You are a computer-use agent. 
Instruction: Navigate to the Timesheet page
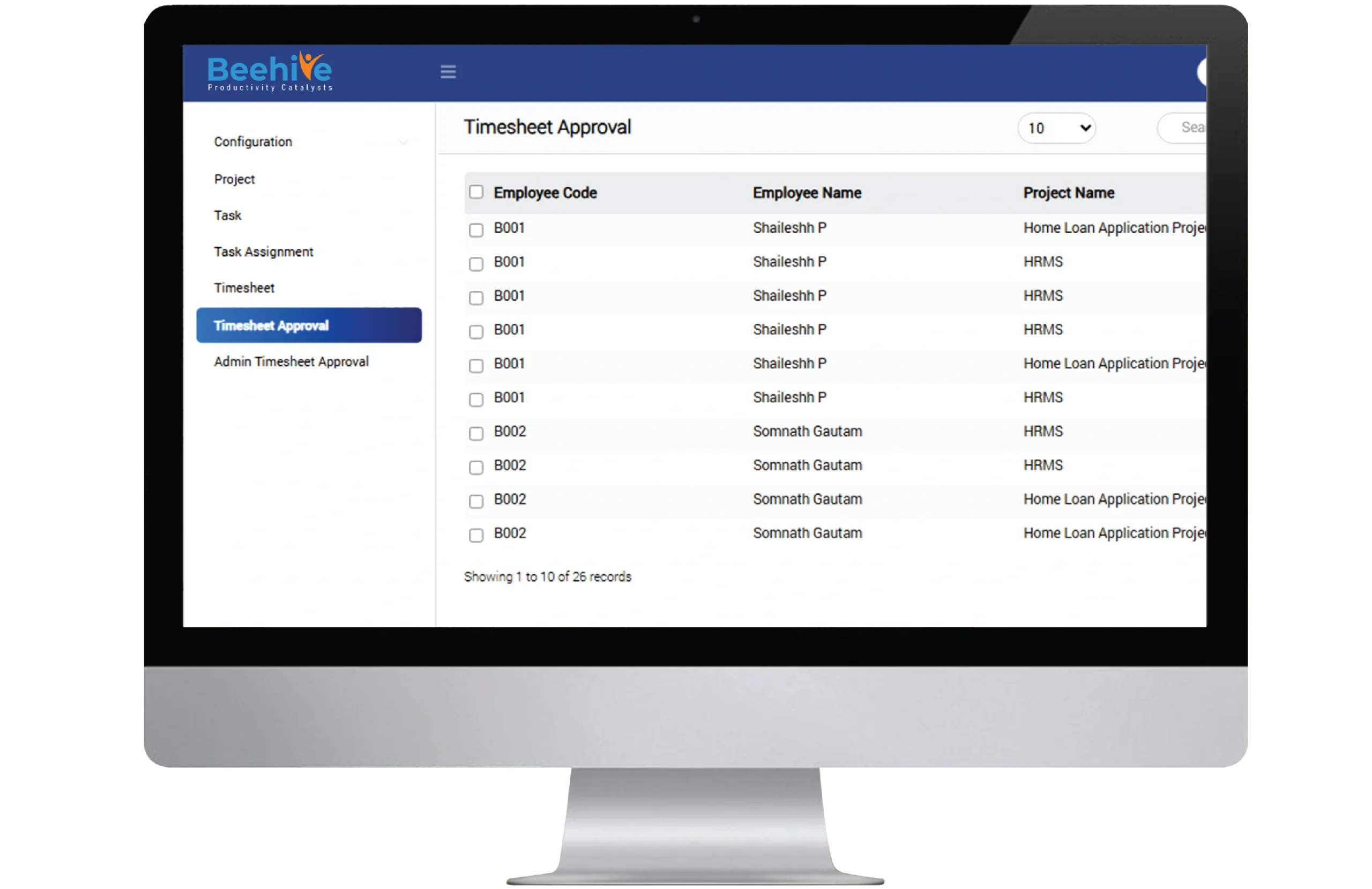point(244,288)
